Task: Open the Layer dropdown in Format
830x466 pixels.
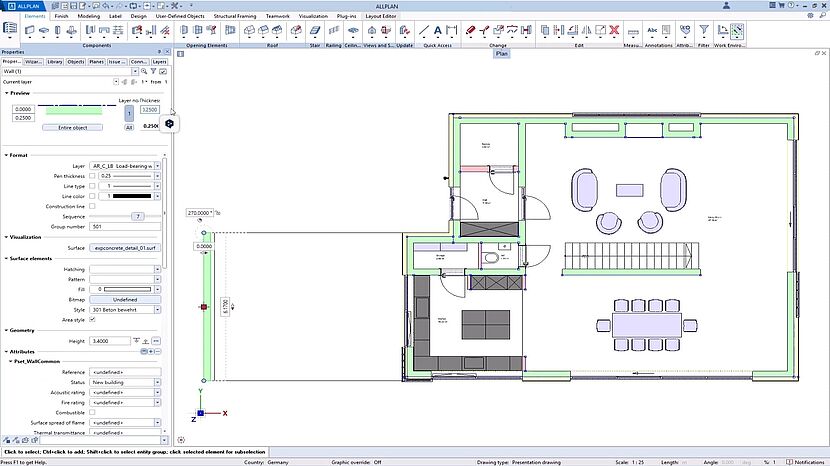Action: 158,165
